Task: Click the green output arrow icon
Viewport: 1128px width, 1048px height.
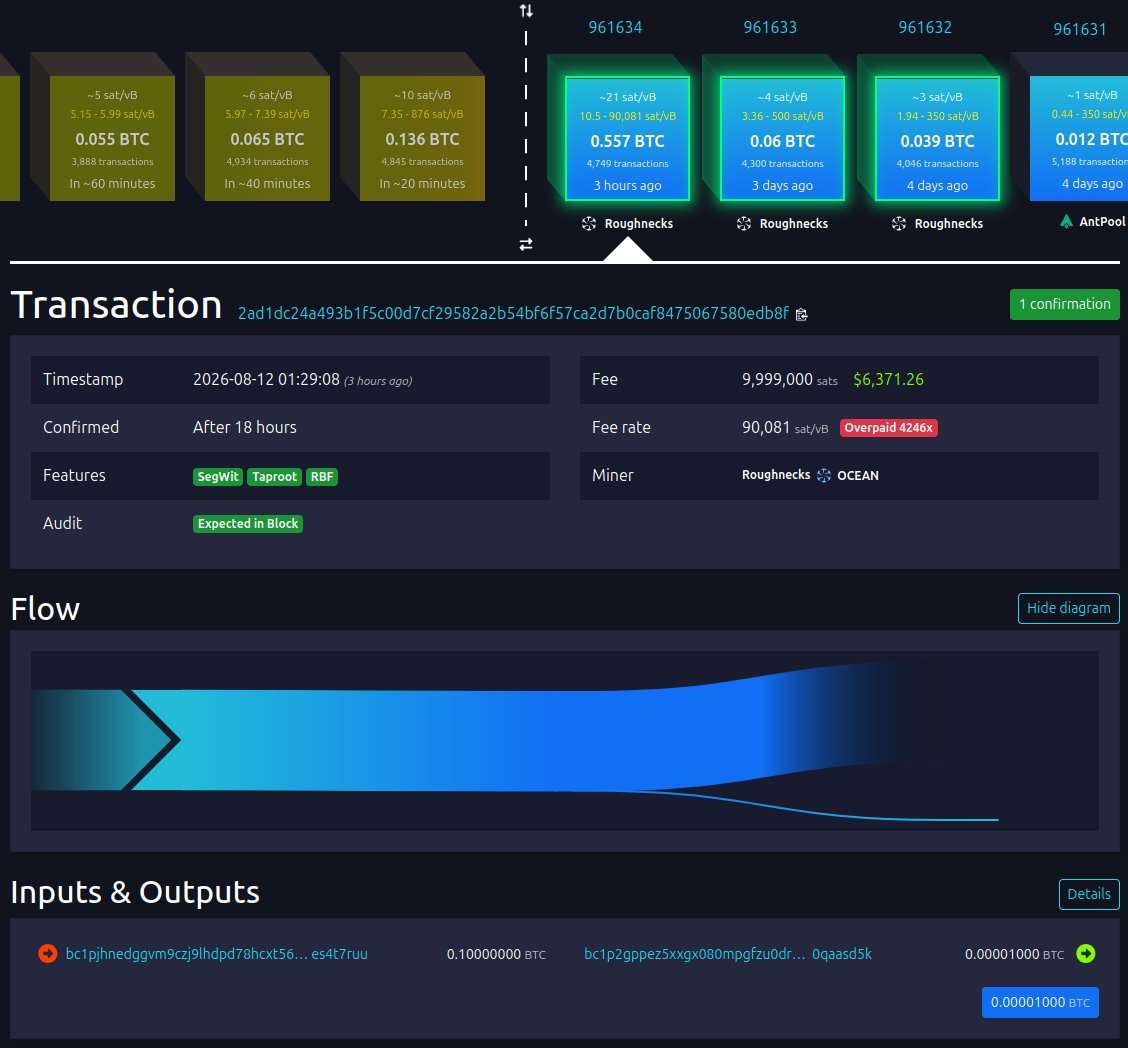Action: click(1086, 954)
